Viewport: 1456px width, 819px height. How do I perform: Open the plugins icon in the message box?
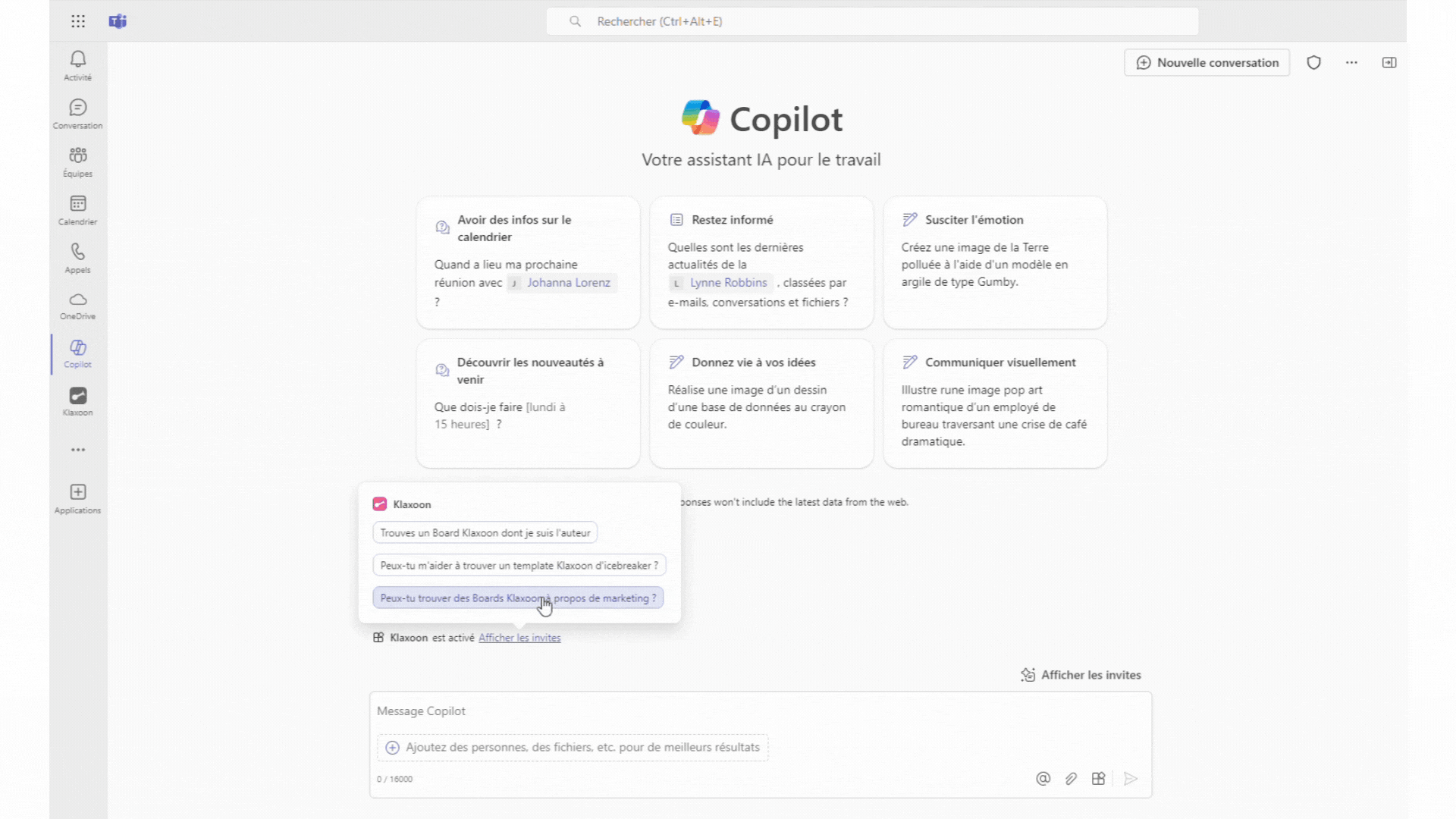pyautogui.click(x=1098, y=779)
